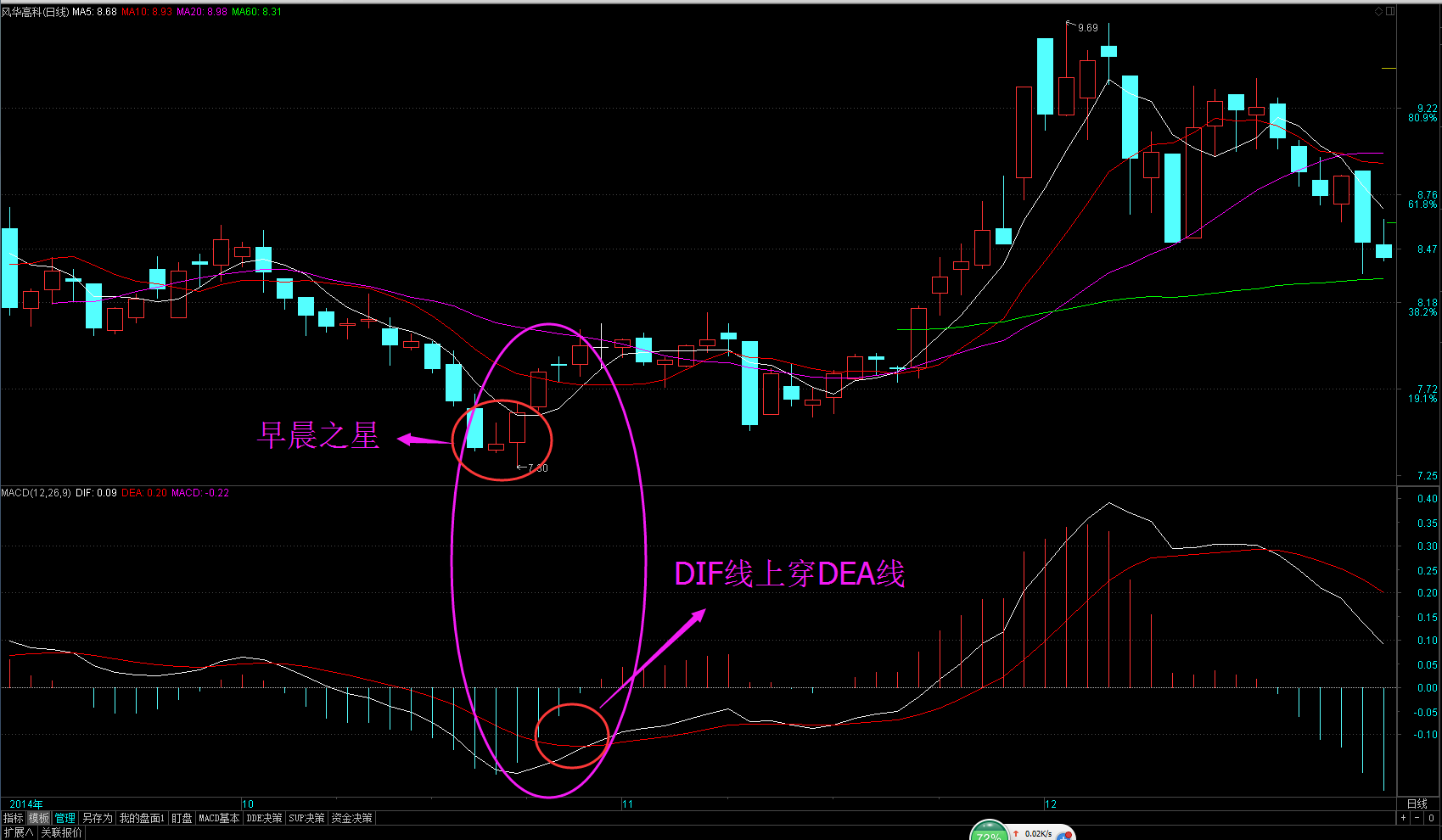Click the MA5: 8.68 label
This screenshot has width=1442, height=840.
coord(94,12)
